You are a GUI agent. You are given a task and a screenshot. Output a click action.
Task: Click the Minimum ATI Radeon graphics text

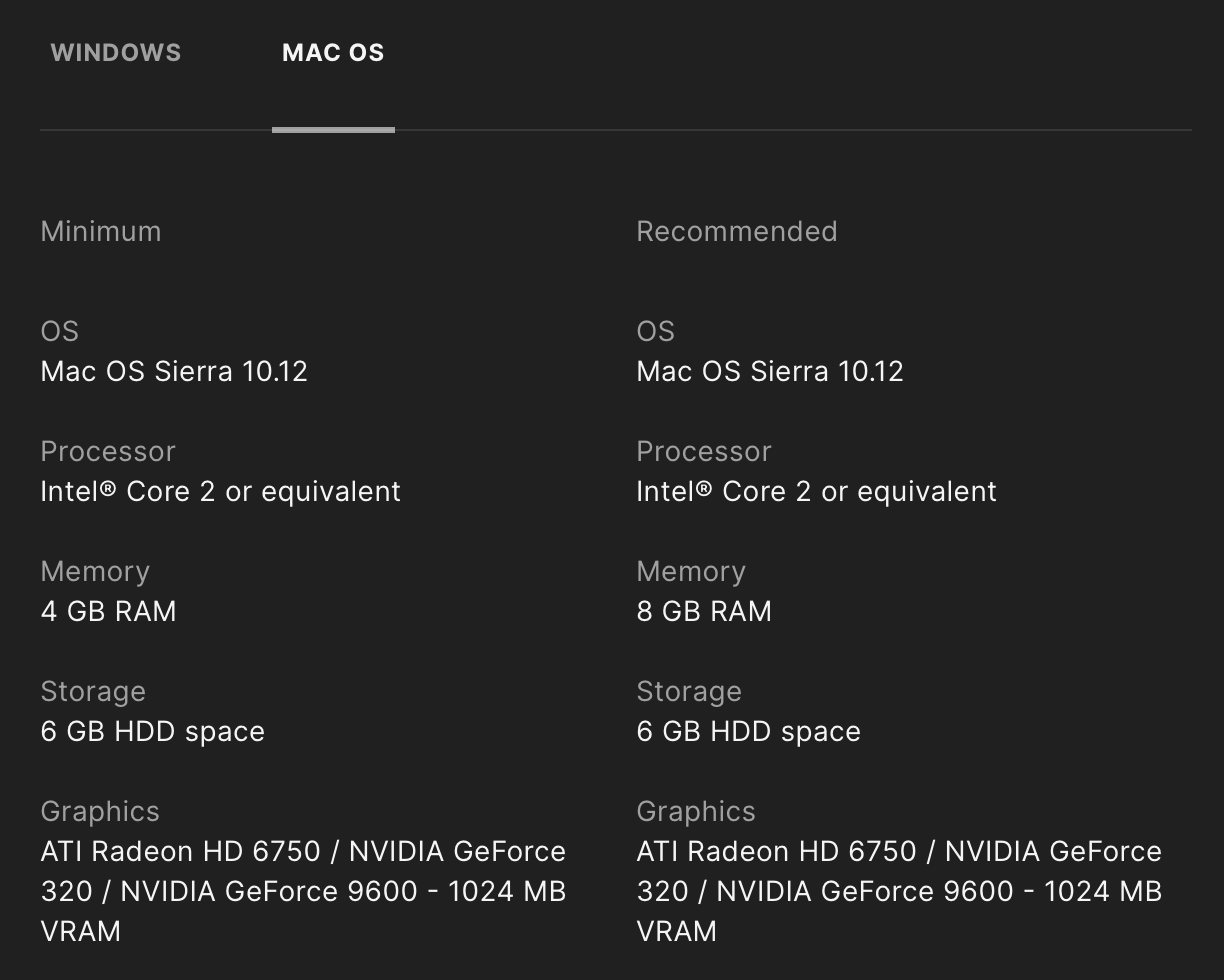coord(303,891)
